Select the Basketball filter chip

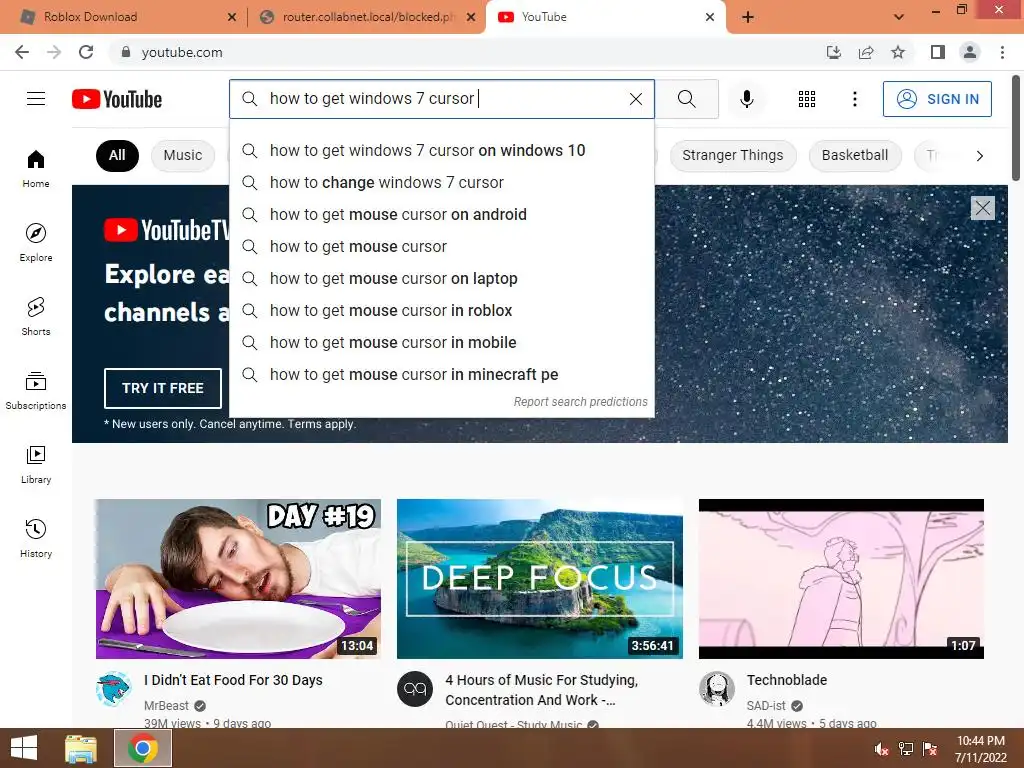click(x=855, y=155)
